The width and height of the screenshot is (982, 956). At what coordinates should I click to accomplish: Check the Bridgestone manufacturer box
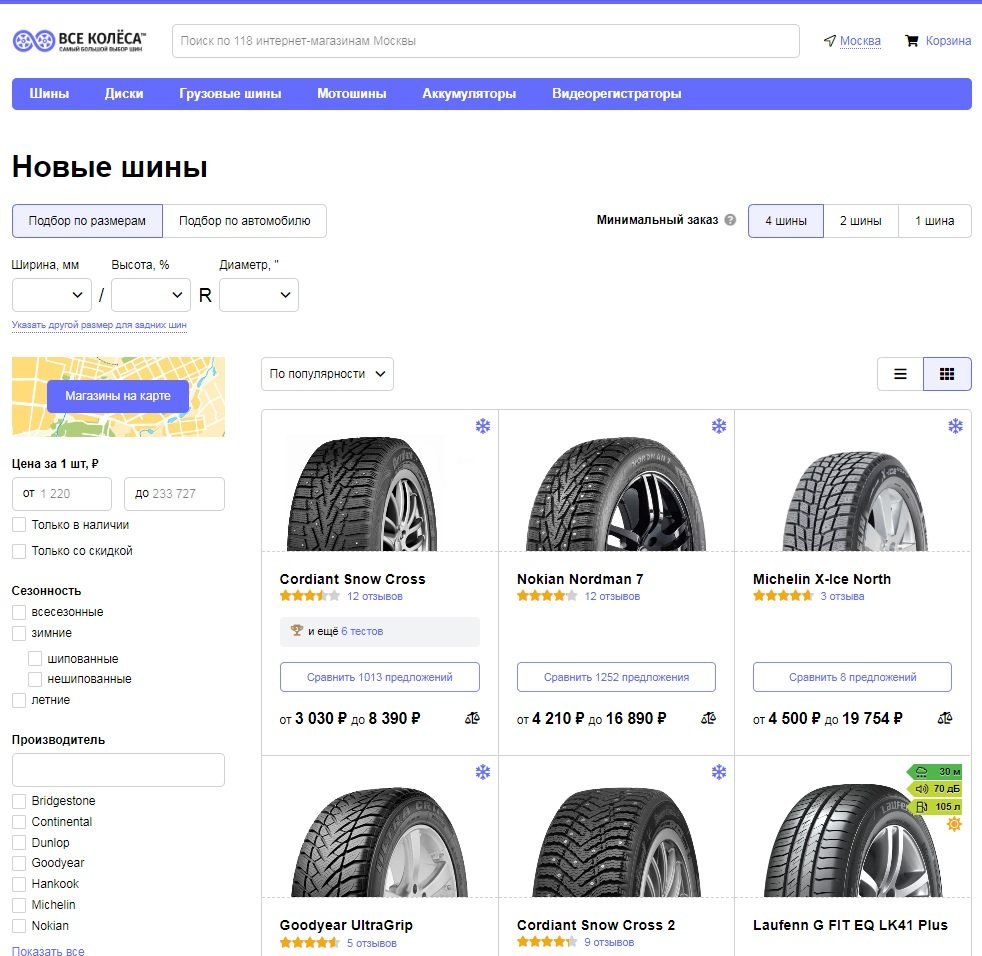click(19, 801)
